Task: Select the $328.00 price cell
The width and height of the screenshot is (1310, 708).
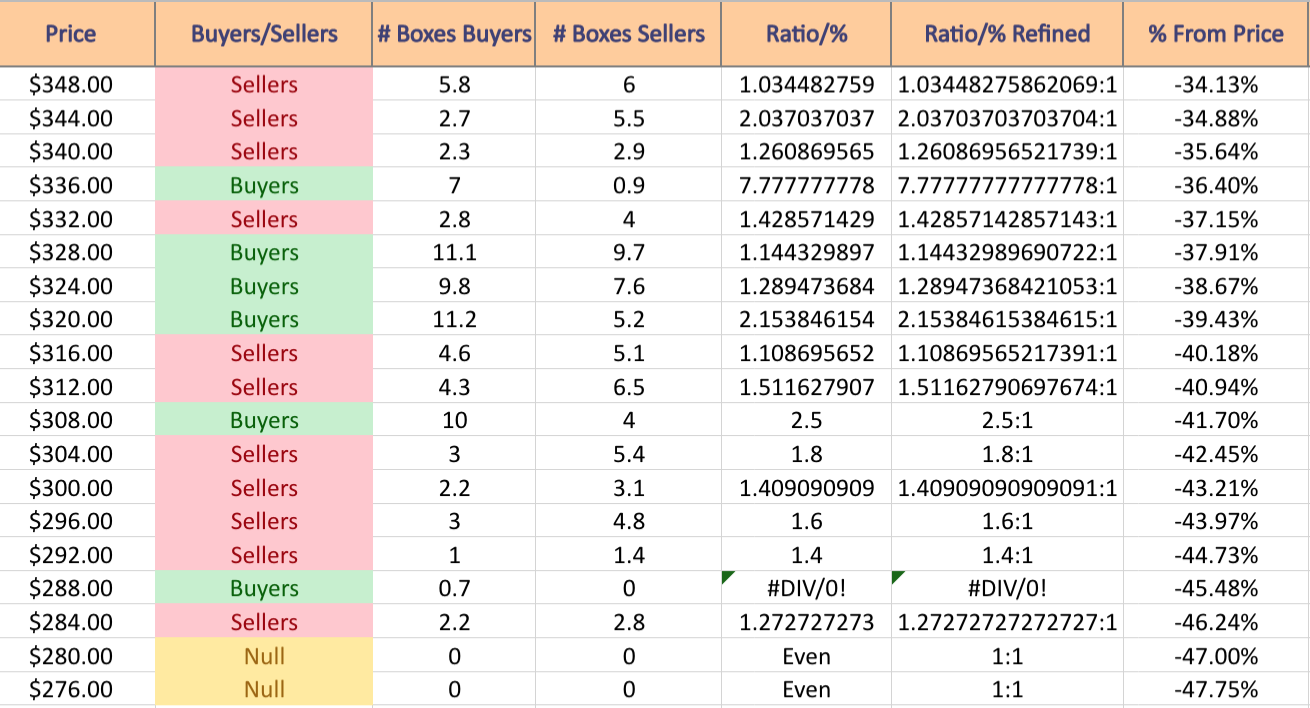Action: tap(77, 252)
